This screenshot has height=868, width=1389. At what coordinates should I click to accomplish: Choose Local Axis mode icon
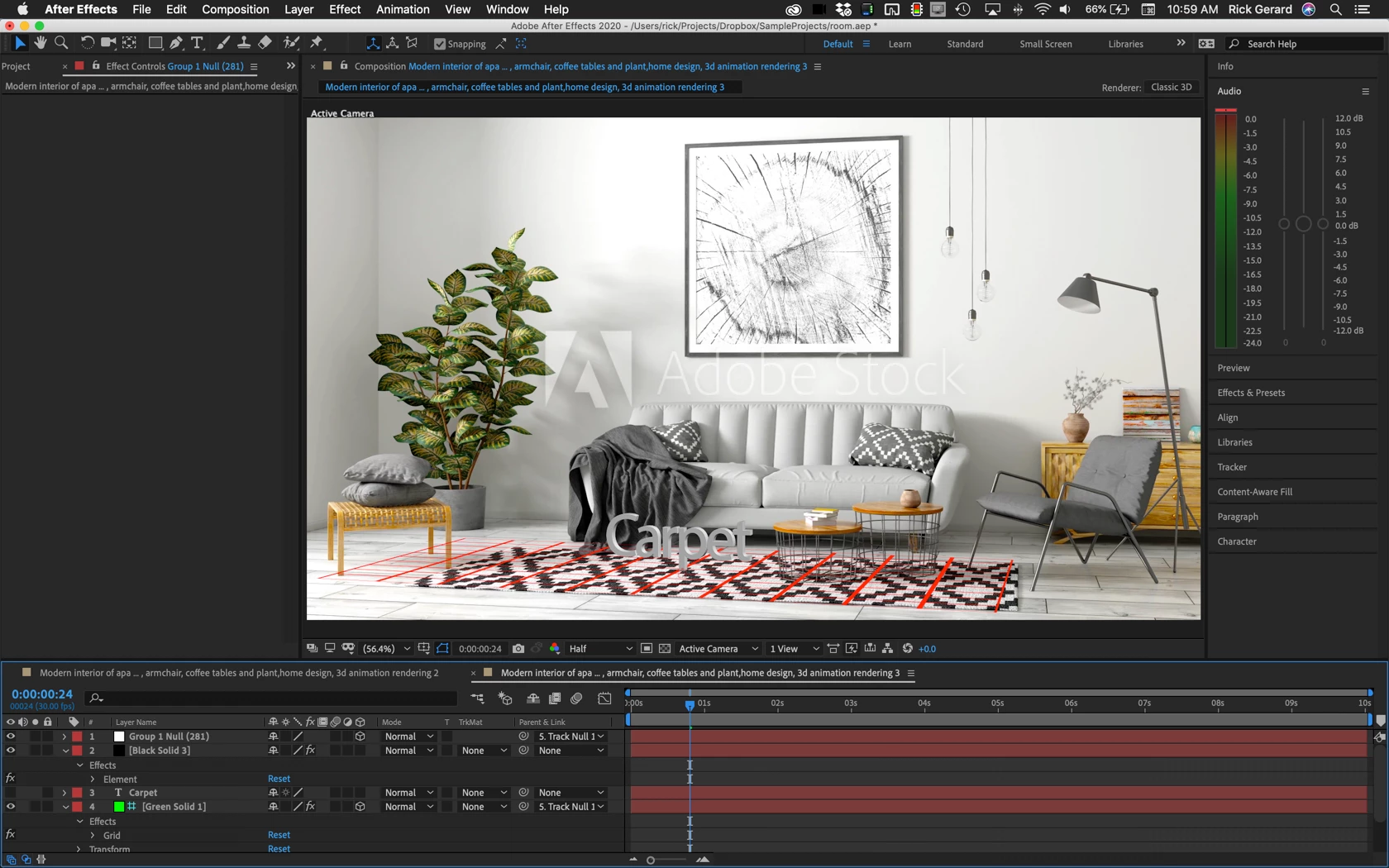click(373, 43)
